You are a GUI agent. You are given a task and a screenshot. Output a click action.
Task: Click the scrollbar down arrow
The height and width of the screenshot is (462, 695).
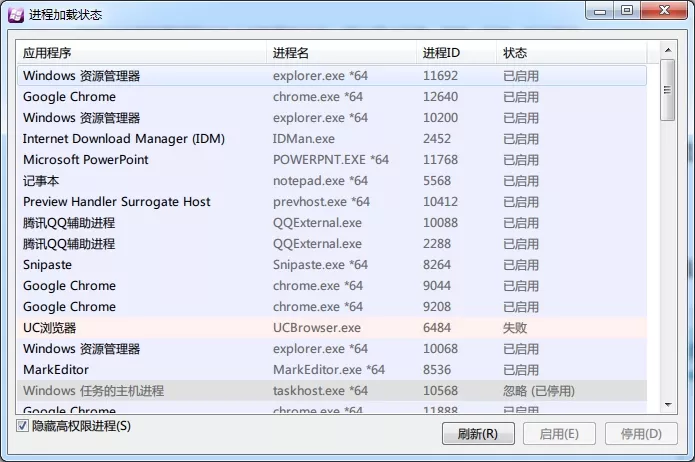click(x=668, y=404)
